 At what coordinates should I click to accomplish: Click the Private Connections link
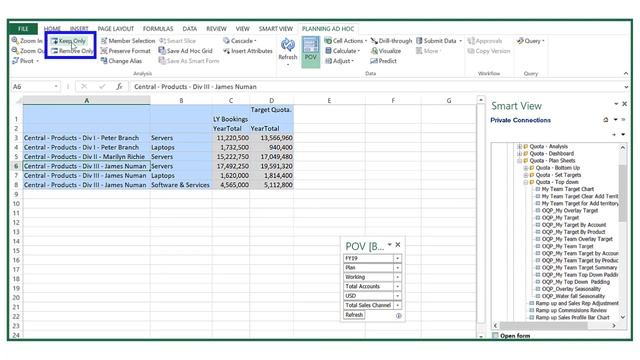(520, 120)
